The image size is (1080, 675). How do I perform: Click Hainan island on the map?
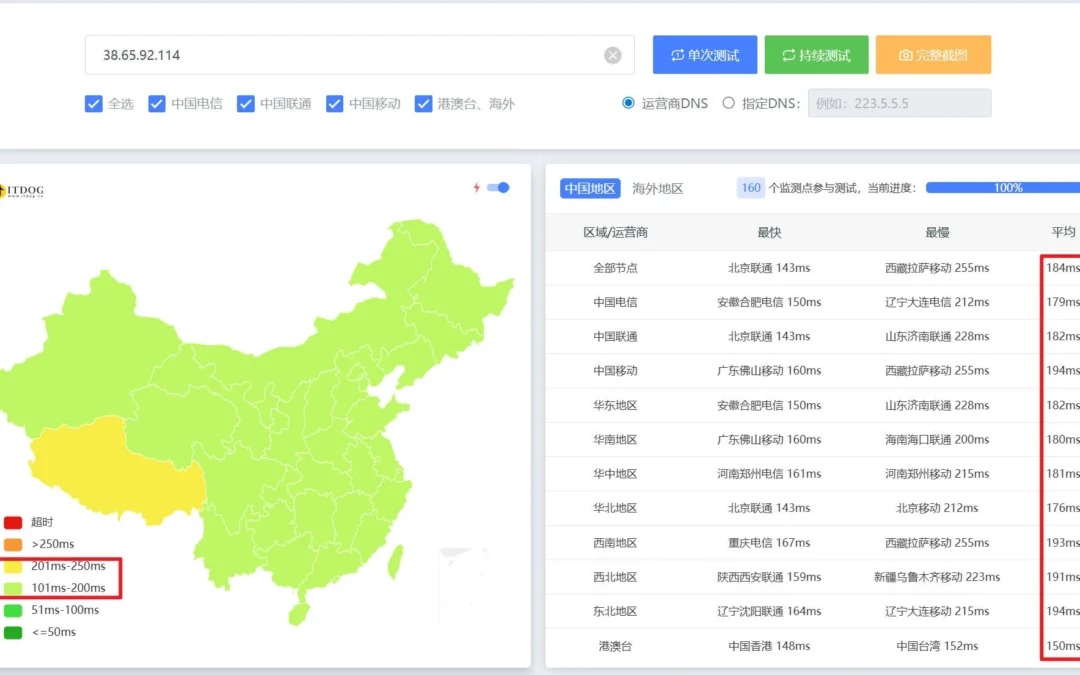[x=299, y=613]
